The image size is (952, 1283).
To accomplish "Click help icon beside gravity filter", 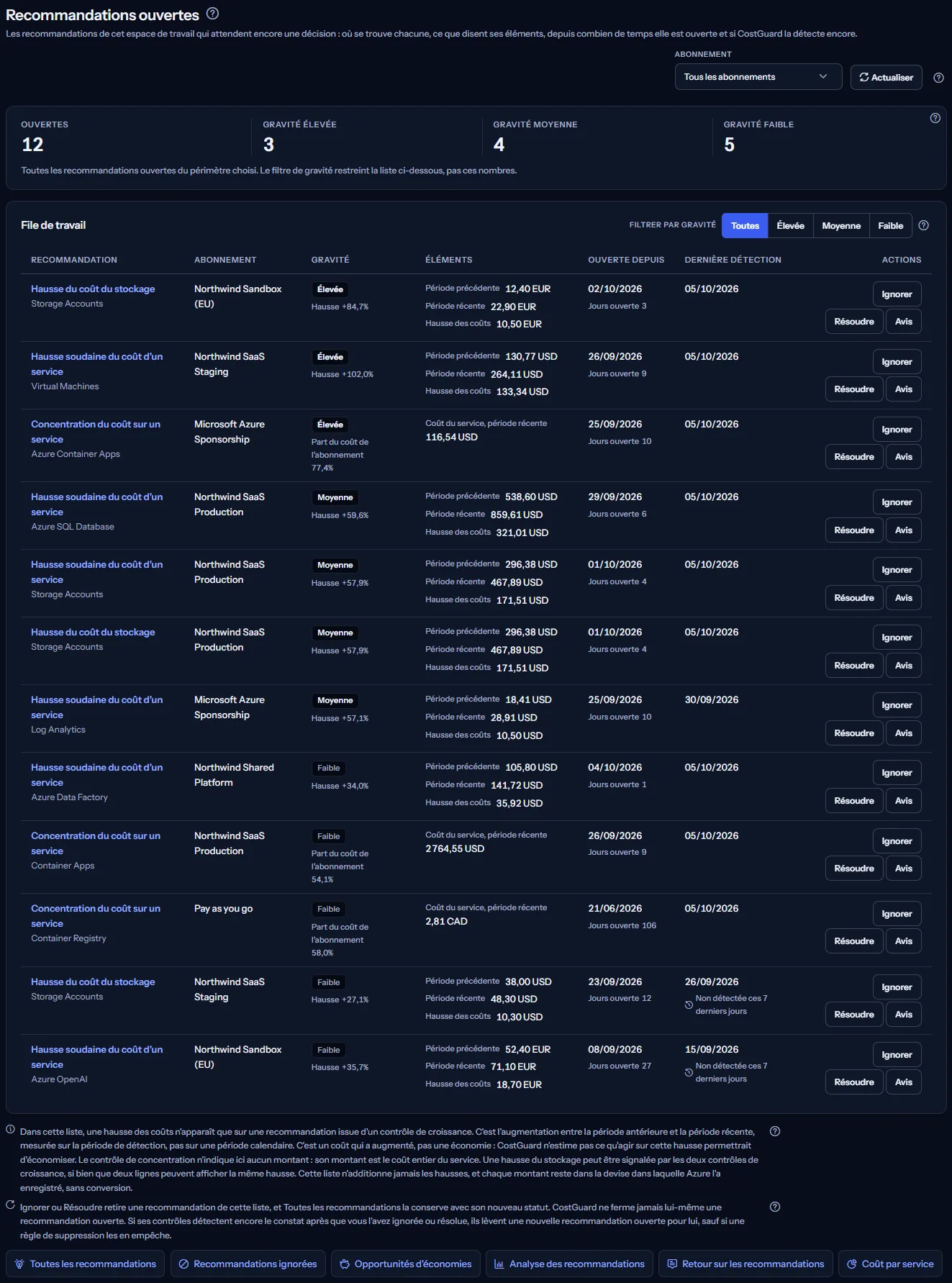I will click(x=924, y=225).
